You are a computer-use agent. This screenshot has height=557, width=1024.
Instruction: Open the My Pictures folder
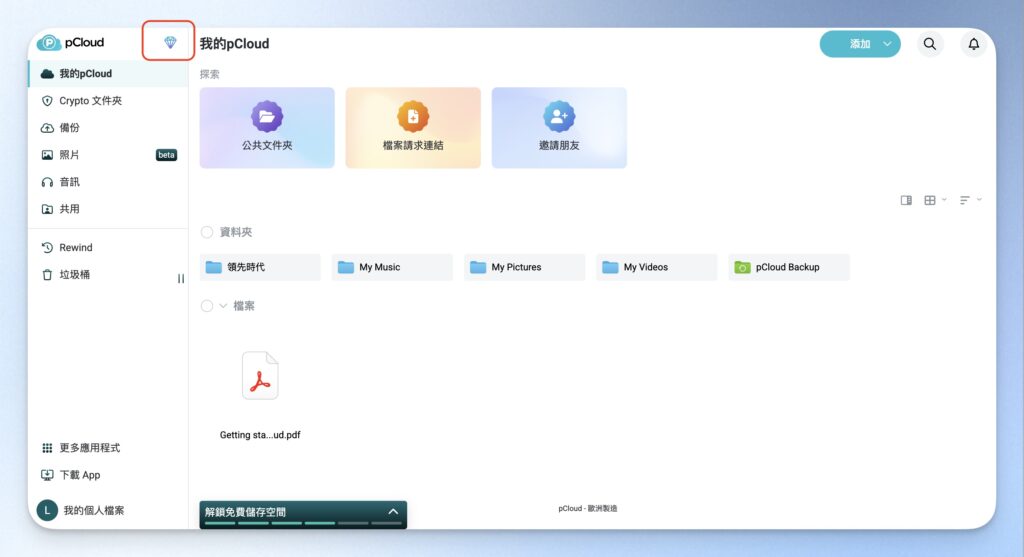[524, 267]
